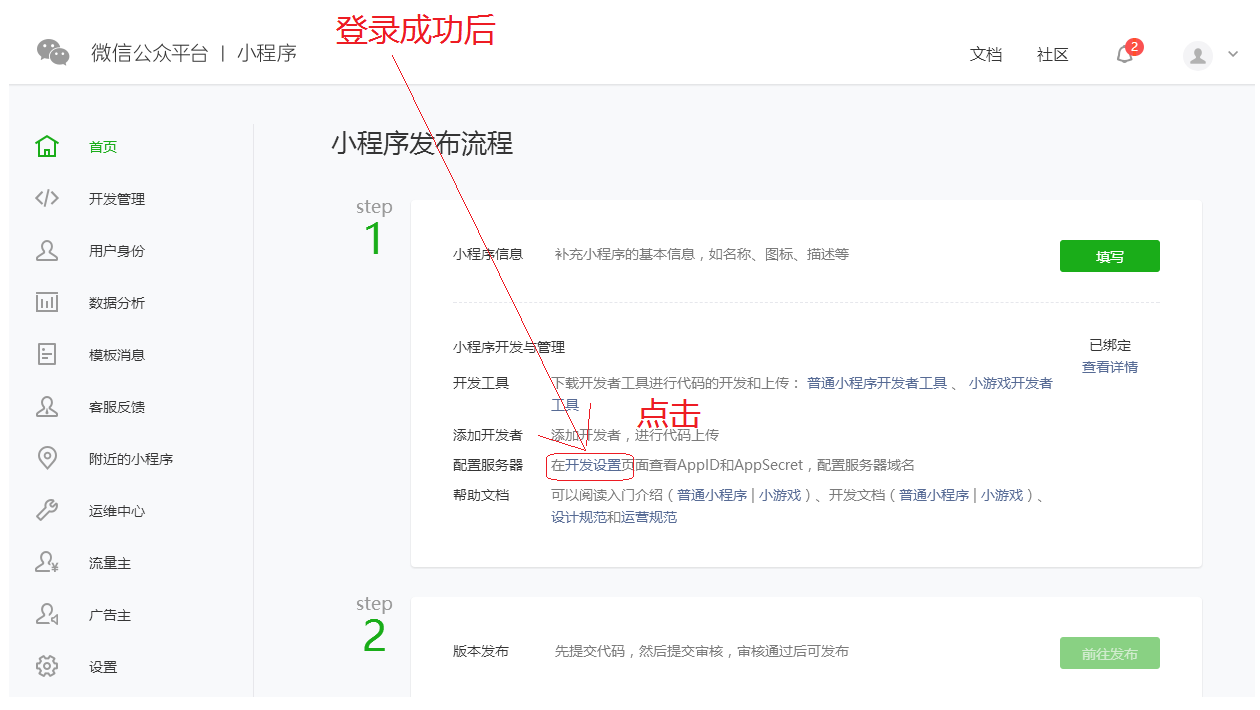The height and width of the screenshot is (710, 1260).
Task: Open 模板消息 sidebar entry
Action: tap(117, 355)
